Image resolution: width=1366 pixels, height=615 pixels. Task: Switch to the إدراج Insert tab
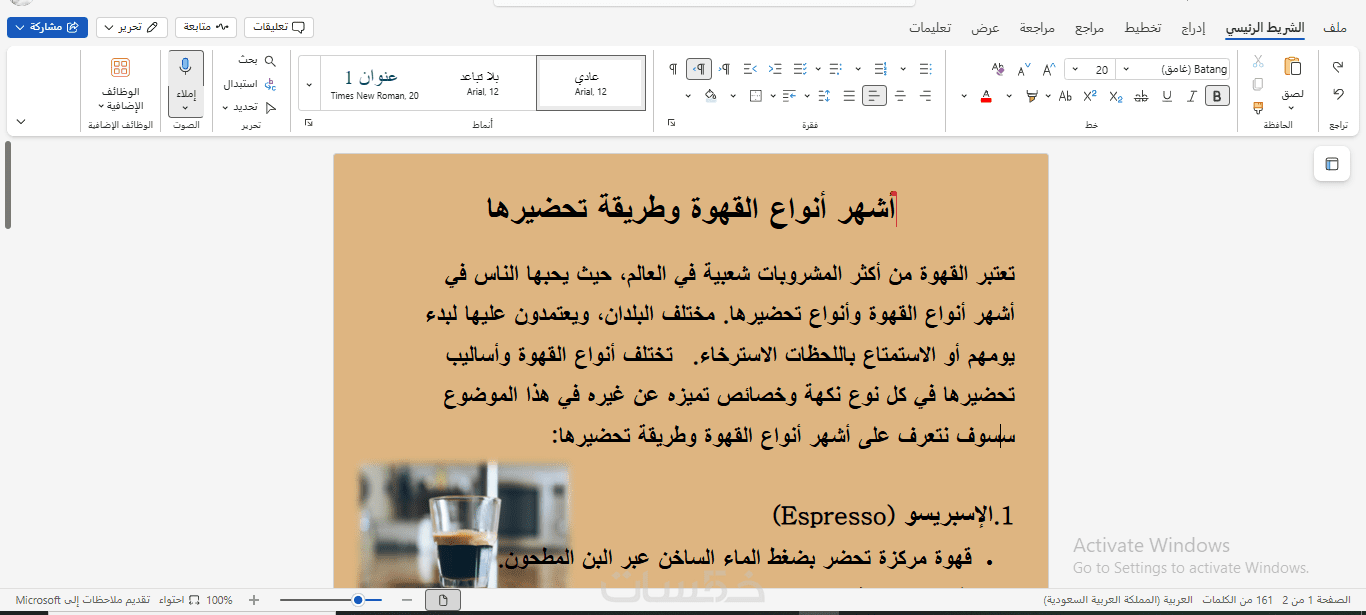pos(1193,27)
